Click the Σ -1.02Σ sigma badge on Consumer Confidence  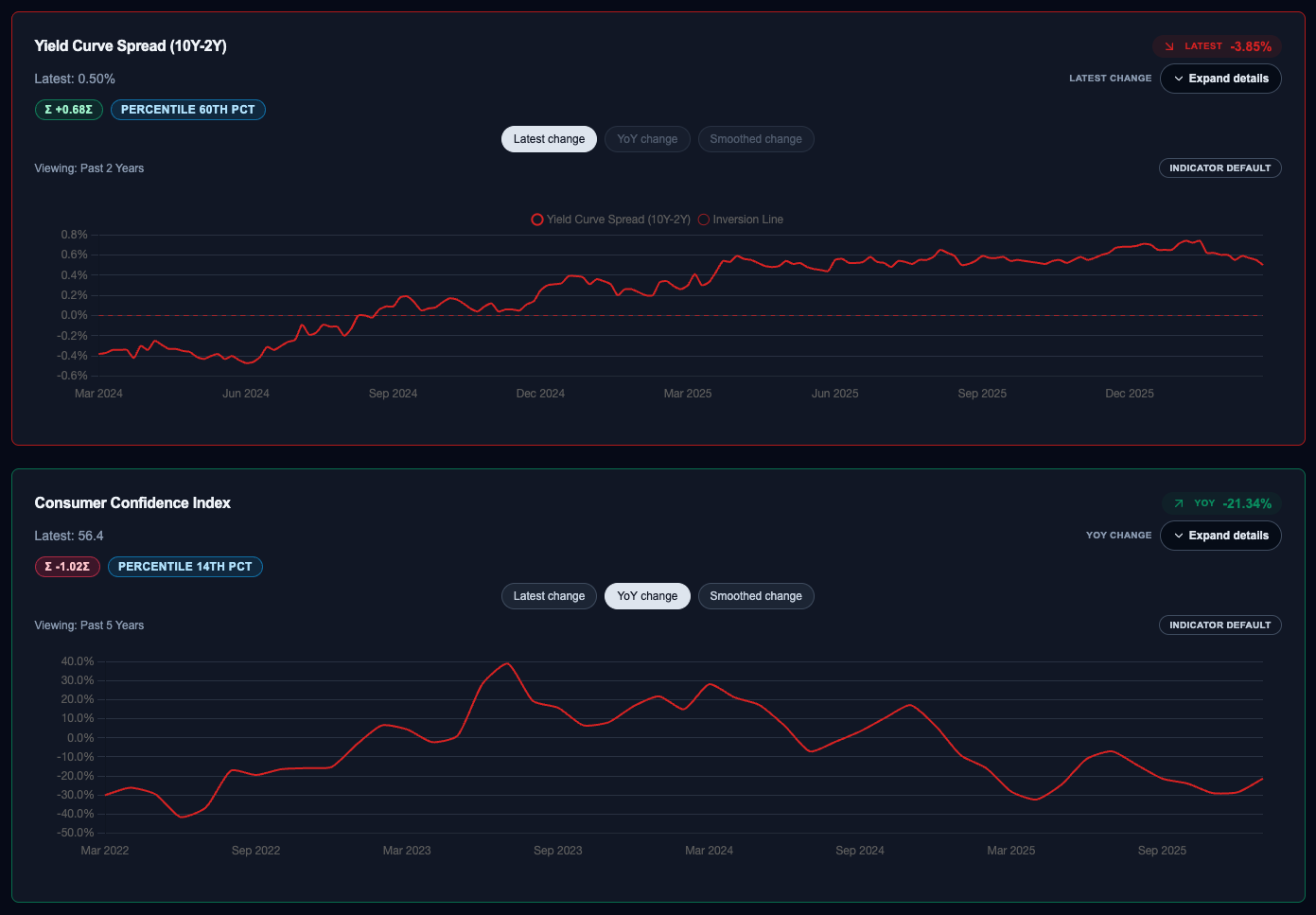coord(67,566)
